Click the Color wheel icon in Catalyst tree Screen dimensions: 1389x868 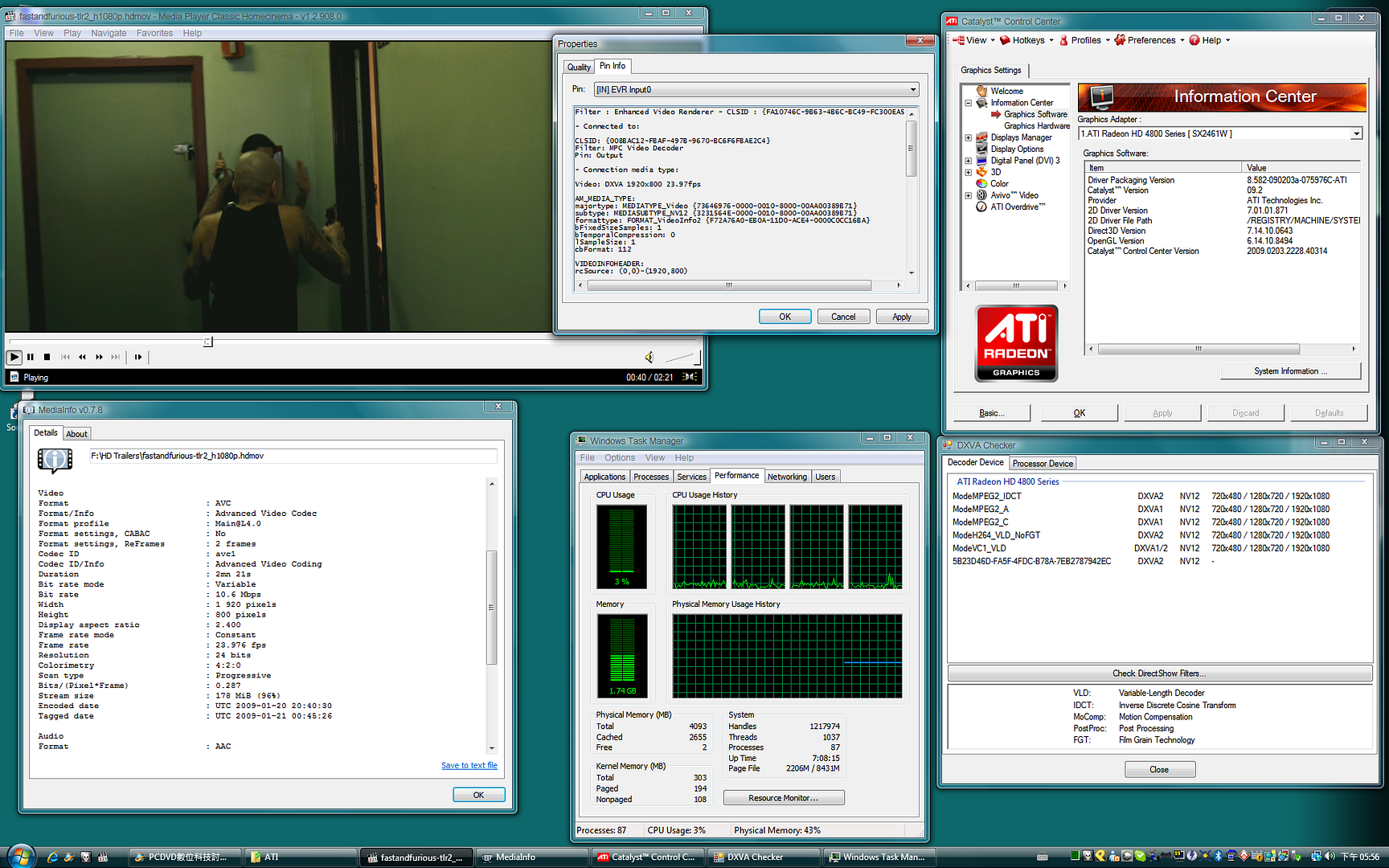pos(981,183)
